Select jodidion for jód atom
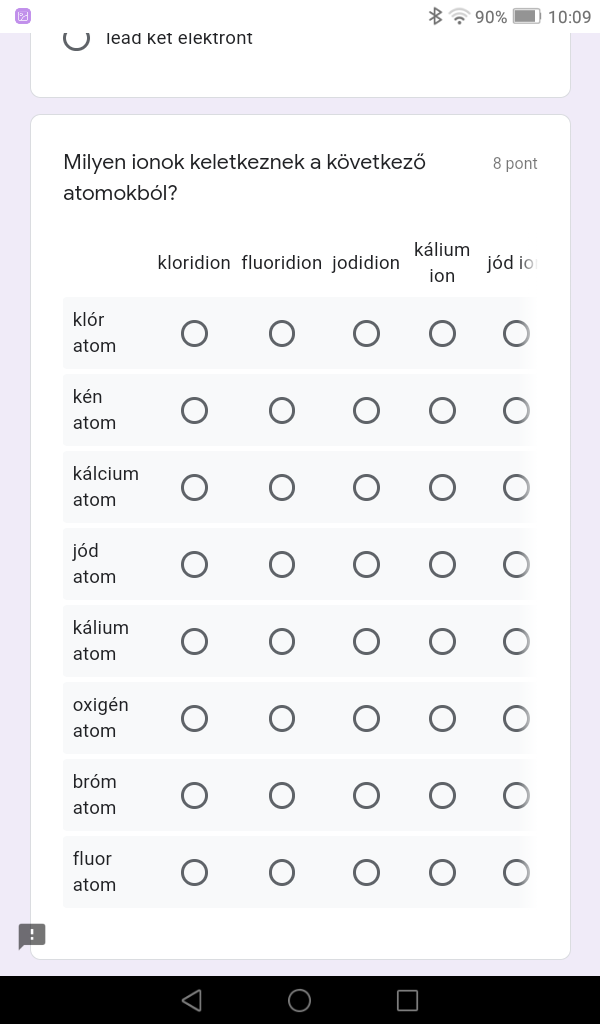The image size is (600, 1024). pyautogui.click(x=366, y=564)
